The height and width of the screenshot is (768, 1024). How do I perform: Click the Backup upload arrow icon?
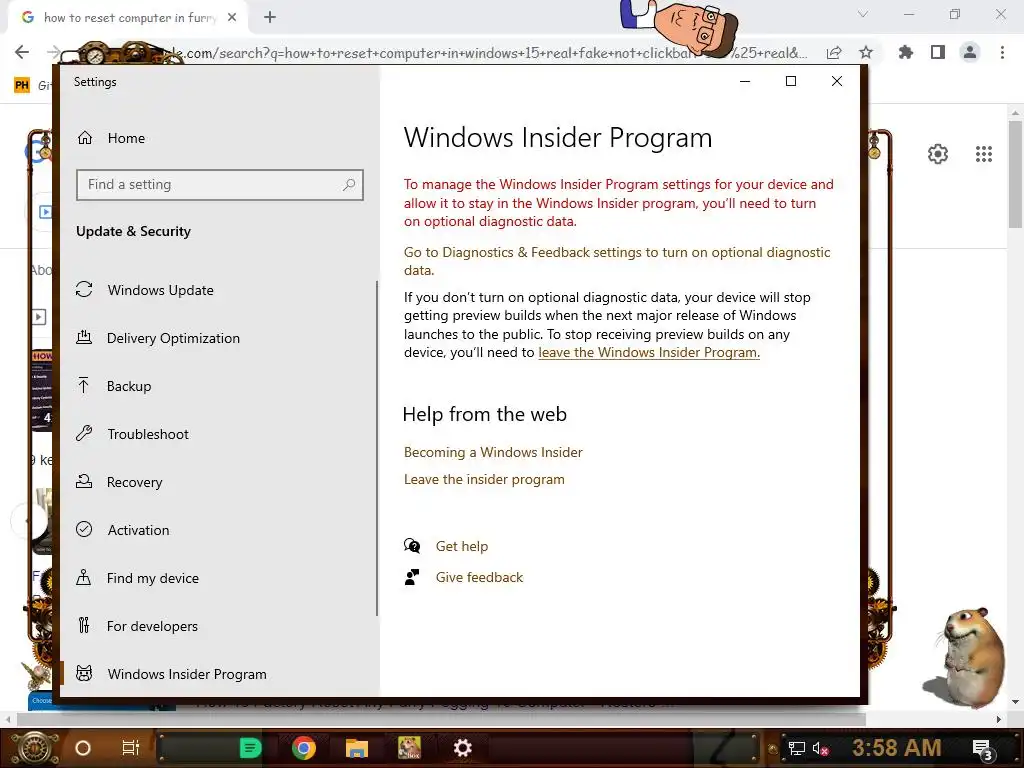point(84,385)
